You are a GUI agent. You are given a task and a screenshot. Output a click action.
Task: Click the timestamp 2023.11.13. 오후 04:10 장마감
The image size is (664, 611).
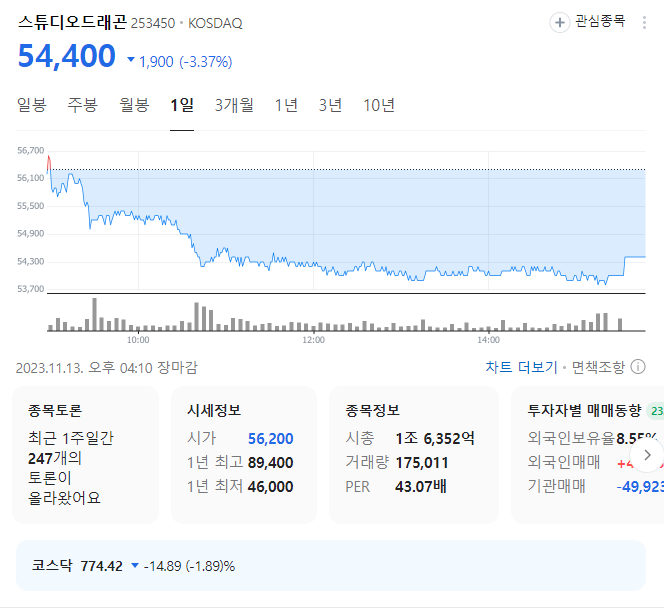[107, 368]
